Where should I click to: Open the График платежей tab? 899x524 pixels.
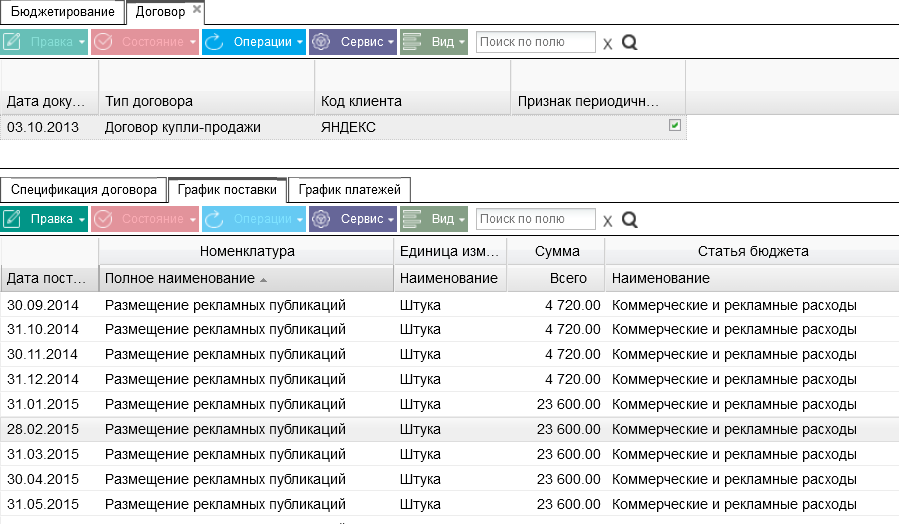[350, 190]
